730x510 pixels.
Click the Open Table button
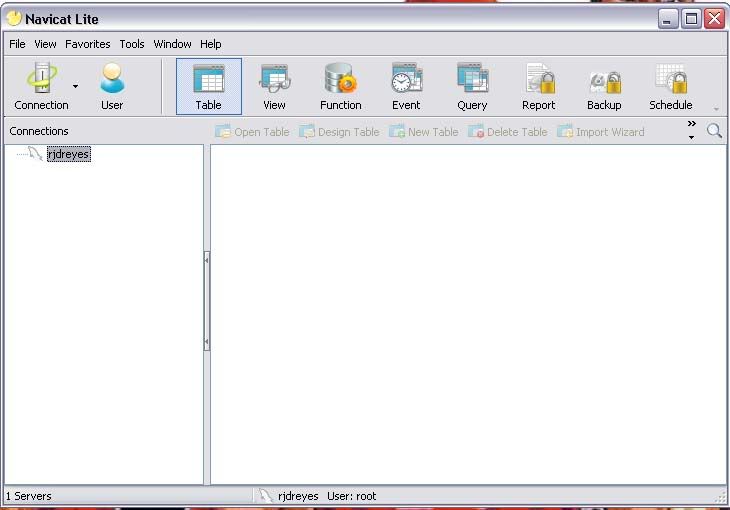tap(252, 132)
